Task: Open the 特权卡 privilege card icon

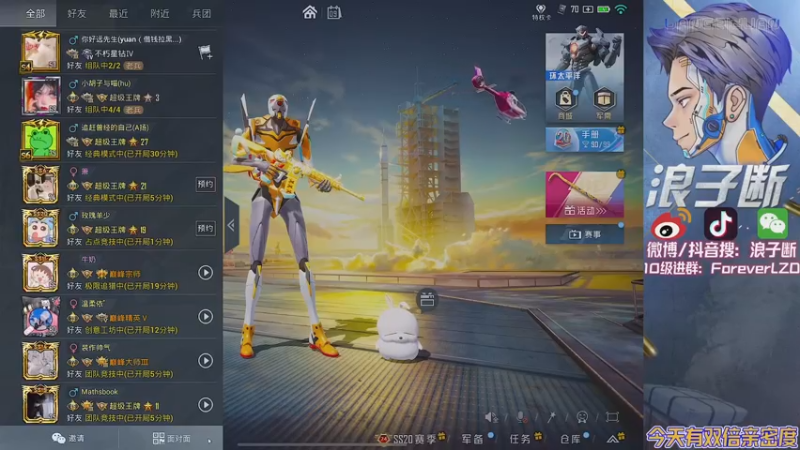Action: [541, 12]
